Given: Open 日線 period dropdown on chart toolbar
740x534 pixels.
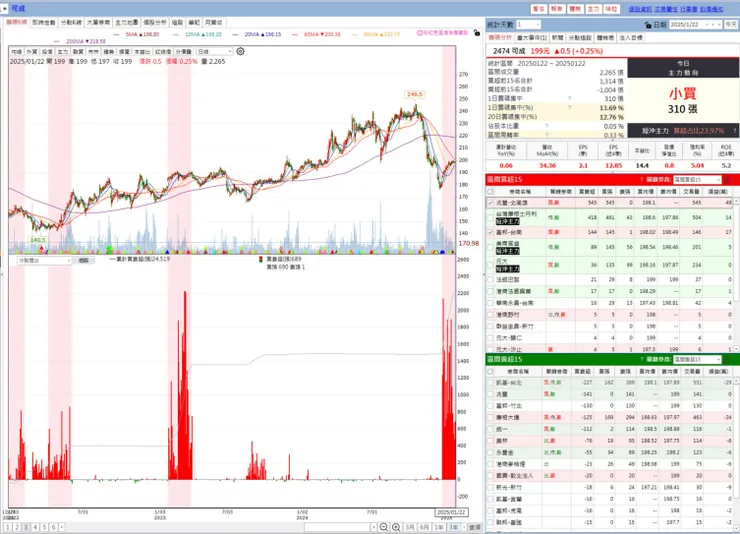Looking at the screenshot, I should 215,51.
